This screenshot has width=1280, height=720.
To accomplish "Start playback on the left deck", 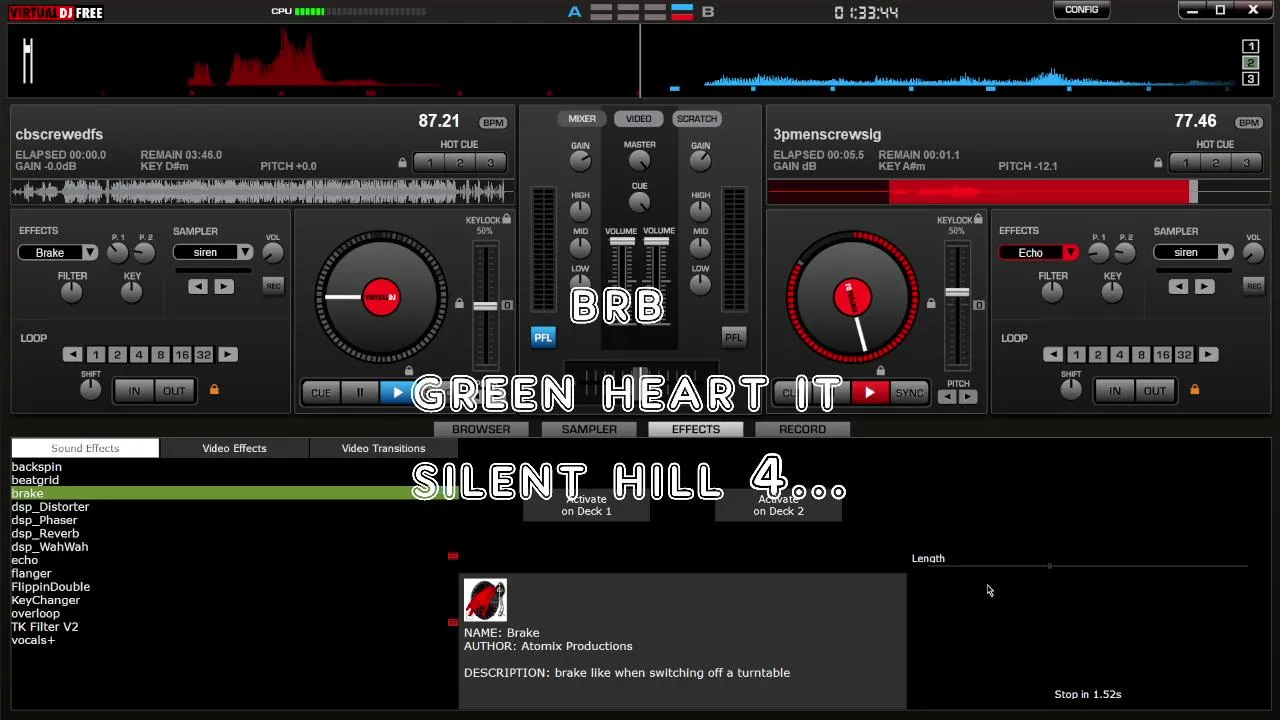I will [398, 393].
